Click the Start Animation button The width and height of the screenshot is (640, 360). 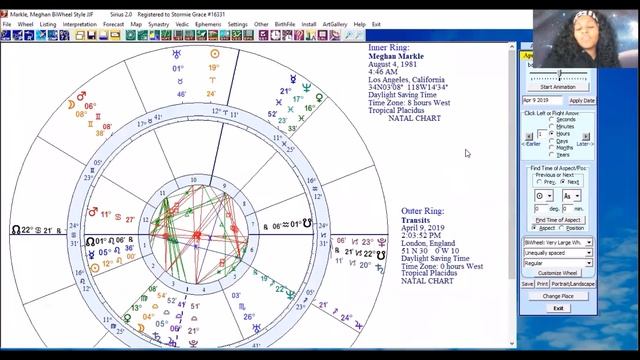(x=558, y=87)
